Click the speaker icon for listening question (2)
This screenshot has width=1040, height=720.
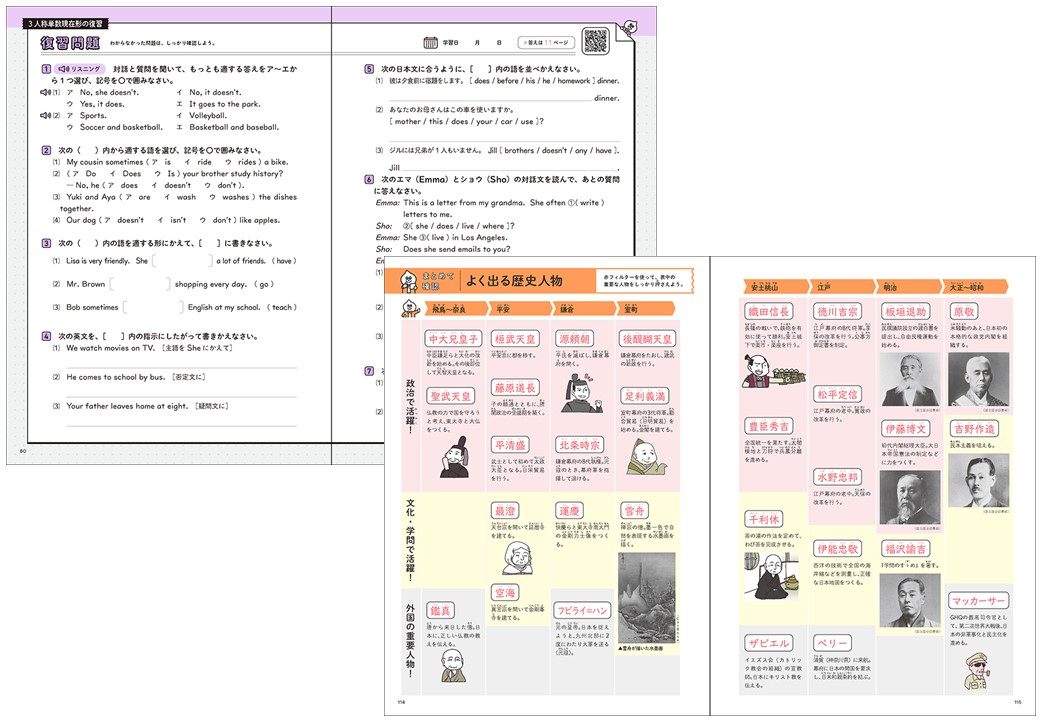click(46, 115)
